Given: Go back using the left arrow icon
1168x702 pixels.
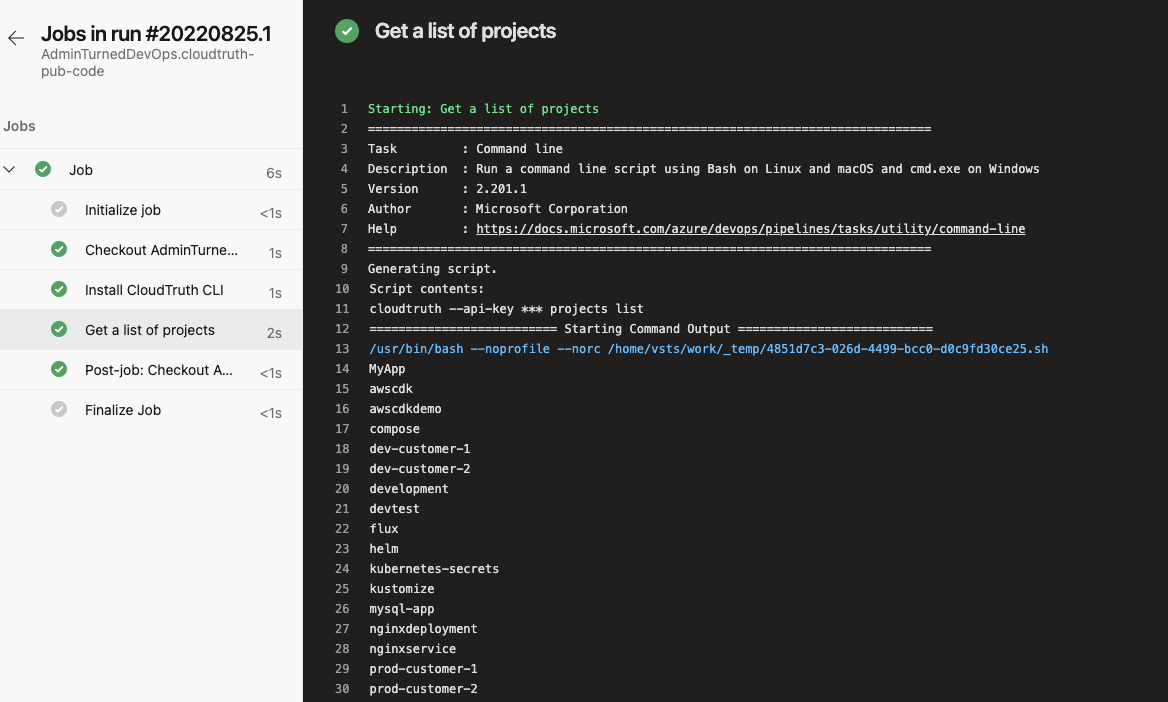Looking at the screenshot, I should pyautogui.click(x=16, y=38).
